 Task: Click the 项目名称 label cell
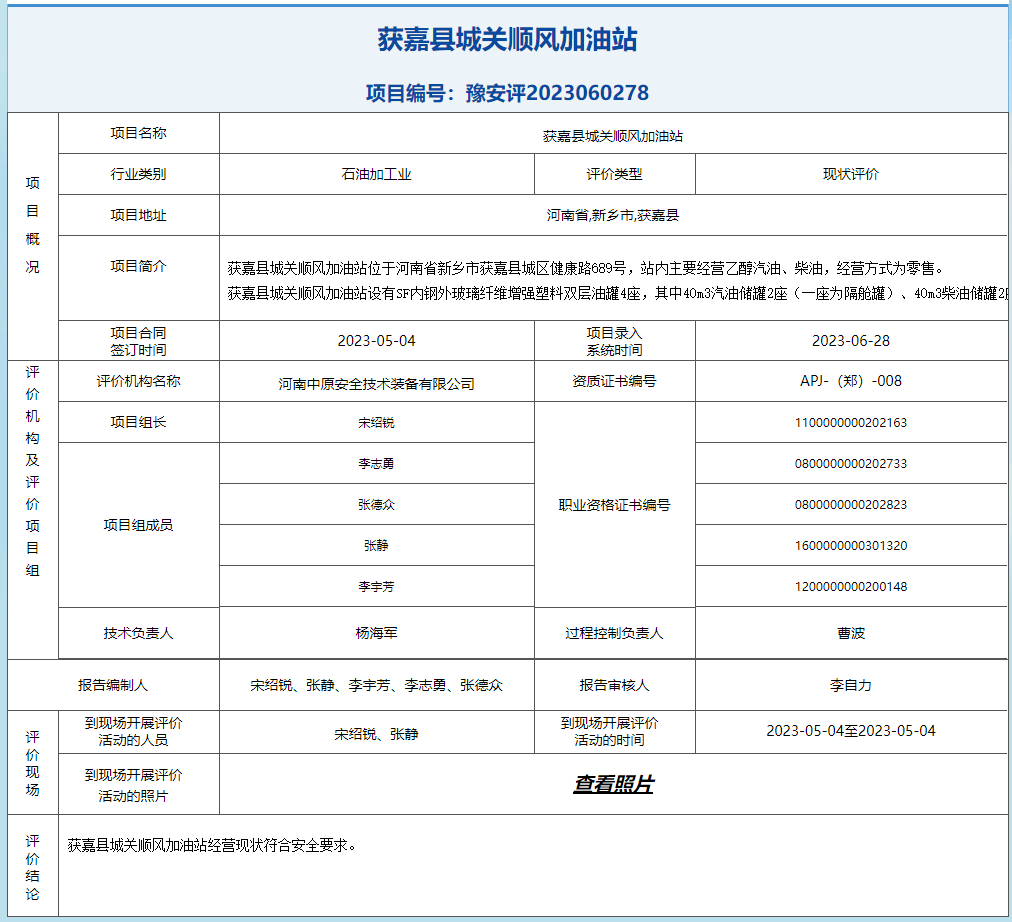point(138,133)
